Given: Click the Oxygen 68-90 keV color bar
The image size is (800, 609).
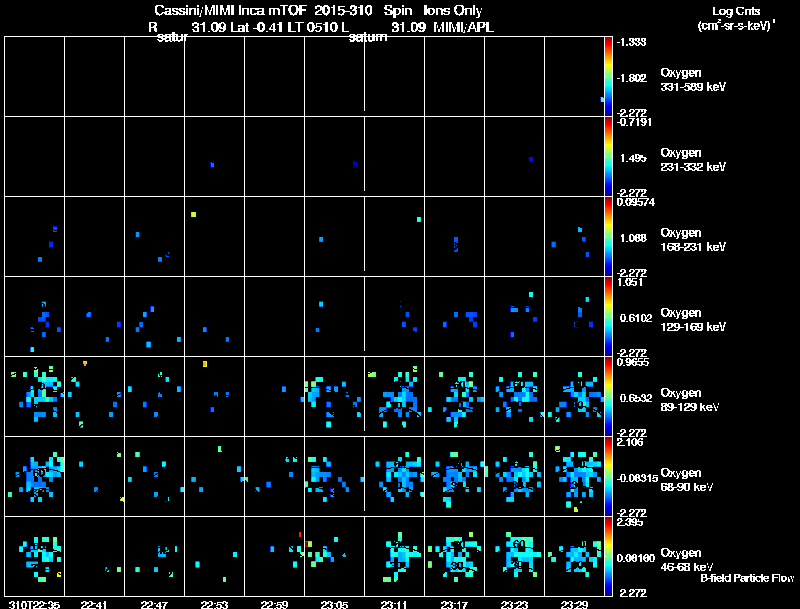Looking at the screenshot, I should coord(608,476).
